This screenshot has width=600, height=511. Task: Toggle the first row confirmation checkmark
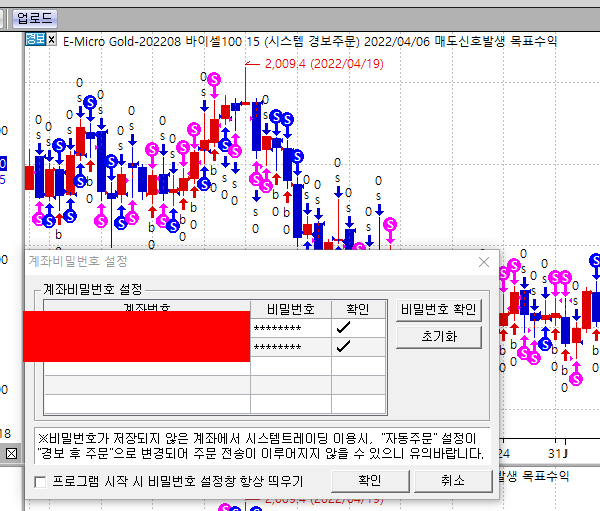344,328
